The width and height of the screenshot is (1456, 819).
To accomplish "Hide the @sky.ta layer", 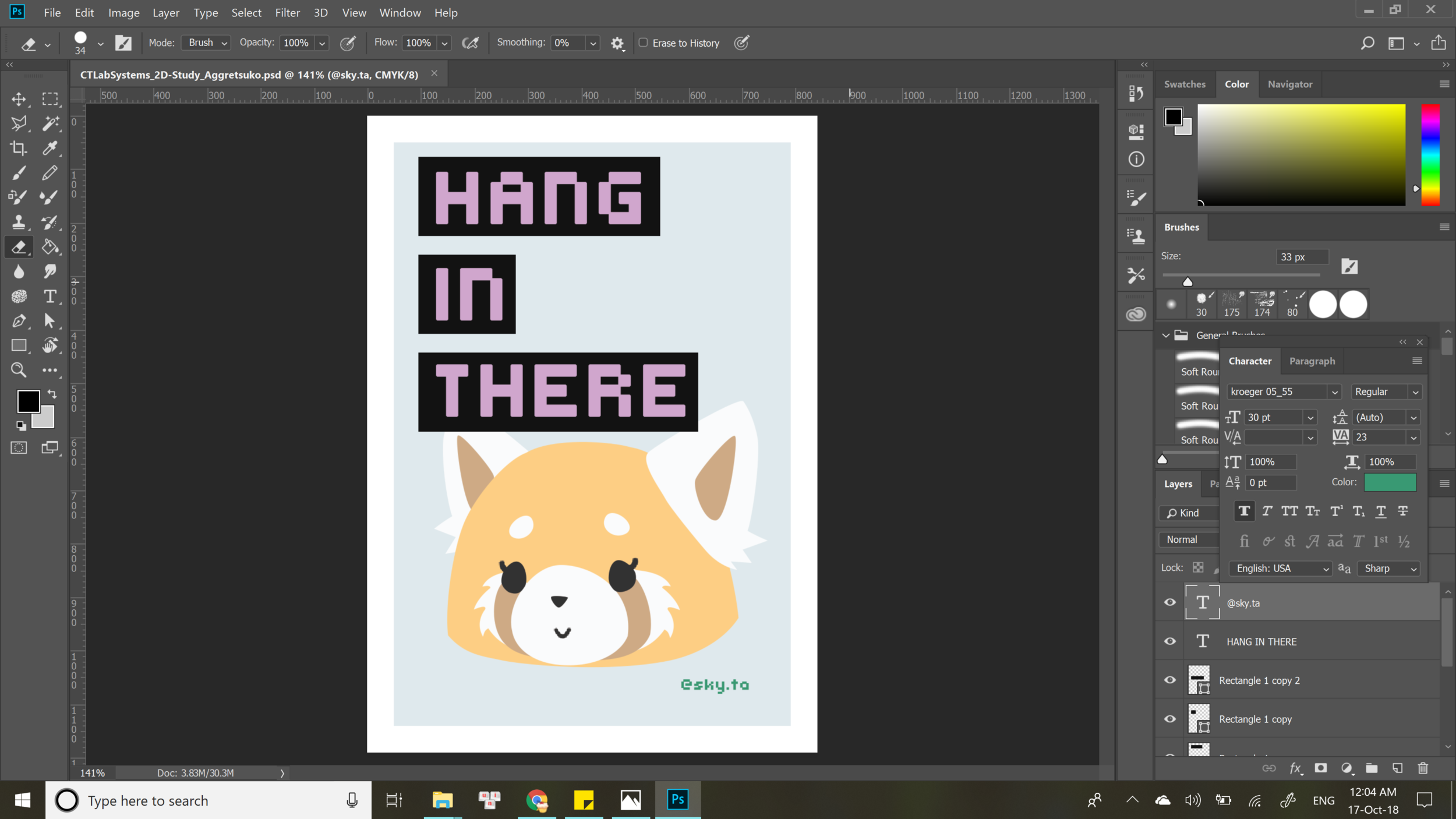I will pos(1169,602).
